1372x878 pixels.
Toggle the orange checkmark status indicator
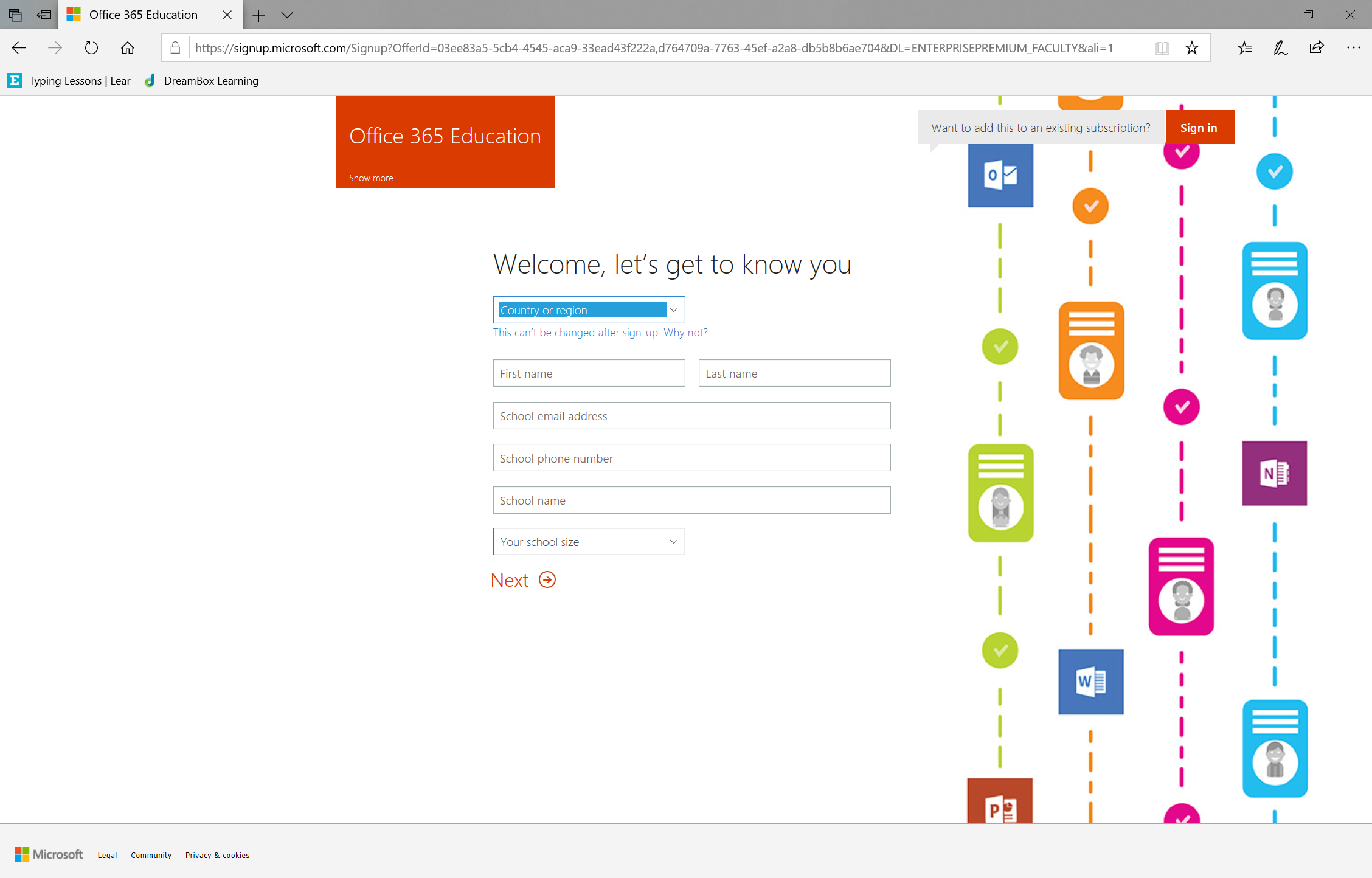click(x=1090, y=206)
